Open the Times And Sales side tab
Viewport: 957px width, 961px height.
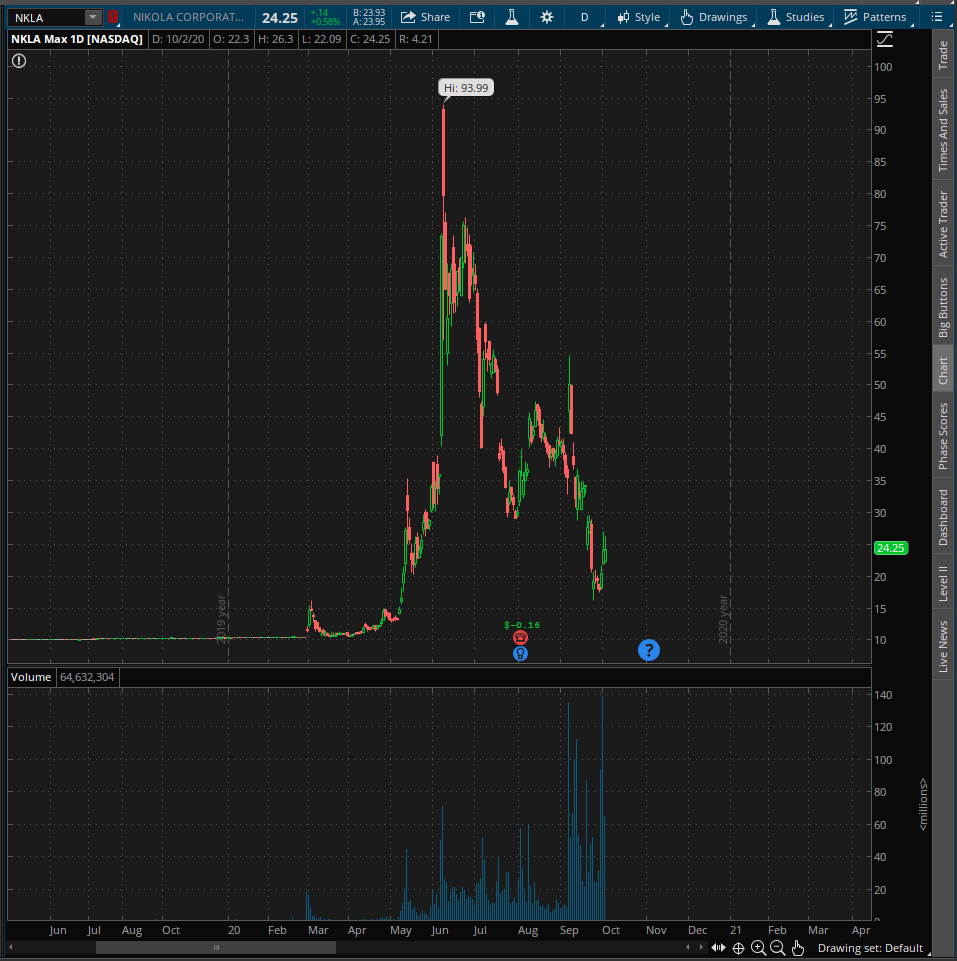point(944,130)
